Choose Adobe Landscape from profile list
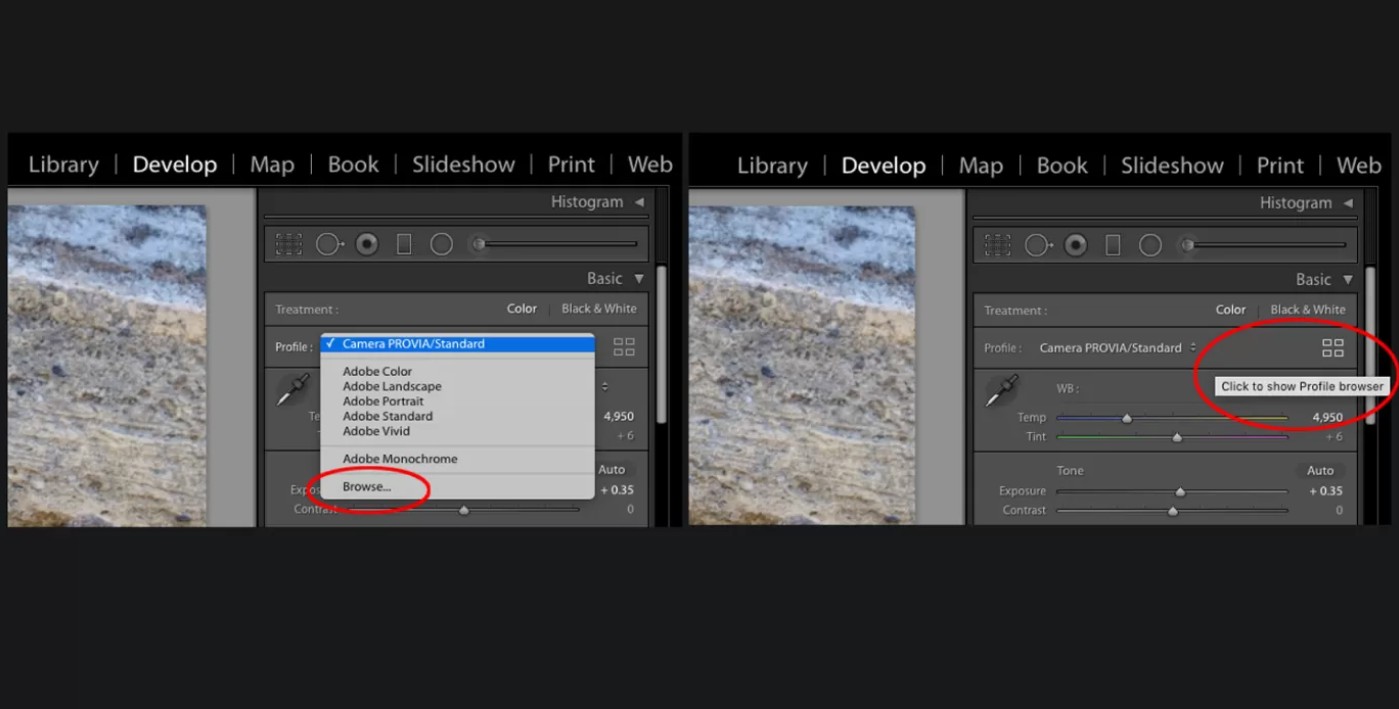The image size is (1399, 709). 392,386
